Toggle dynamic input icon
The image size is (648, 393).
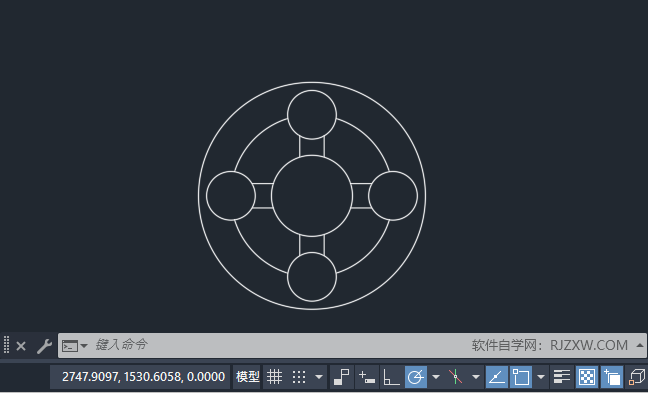coord(367,377)
